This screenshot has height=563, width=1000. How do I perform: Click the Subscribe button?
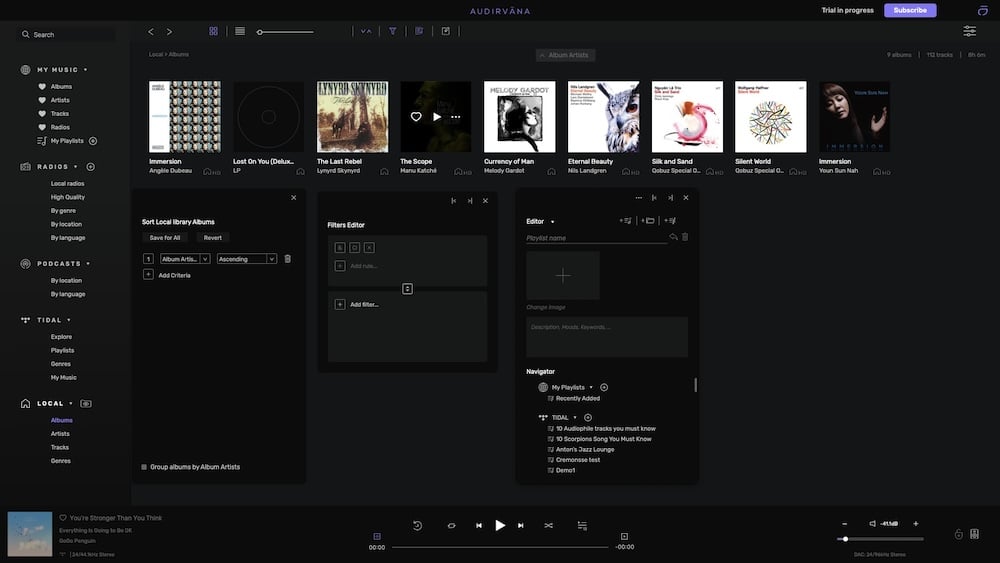click(x=910, y=10)
